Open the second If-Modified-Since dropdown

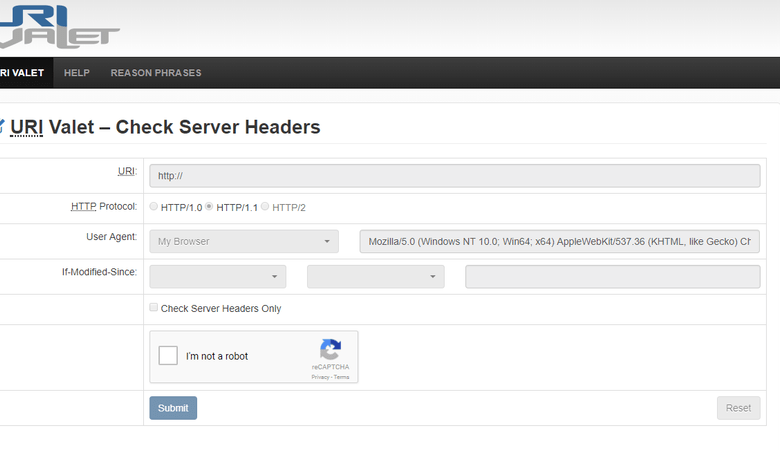pos(376,276)
